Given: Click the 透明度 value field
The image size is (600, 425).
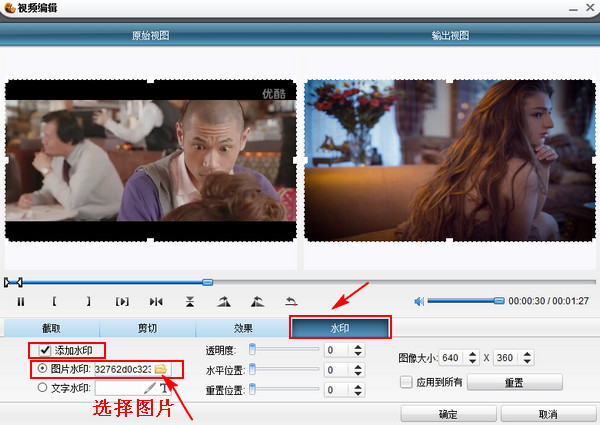Looking at the screenshot, I should [x=337, y=350].
